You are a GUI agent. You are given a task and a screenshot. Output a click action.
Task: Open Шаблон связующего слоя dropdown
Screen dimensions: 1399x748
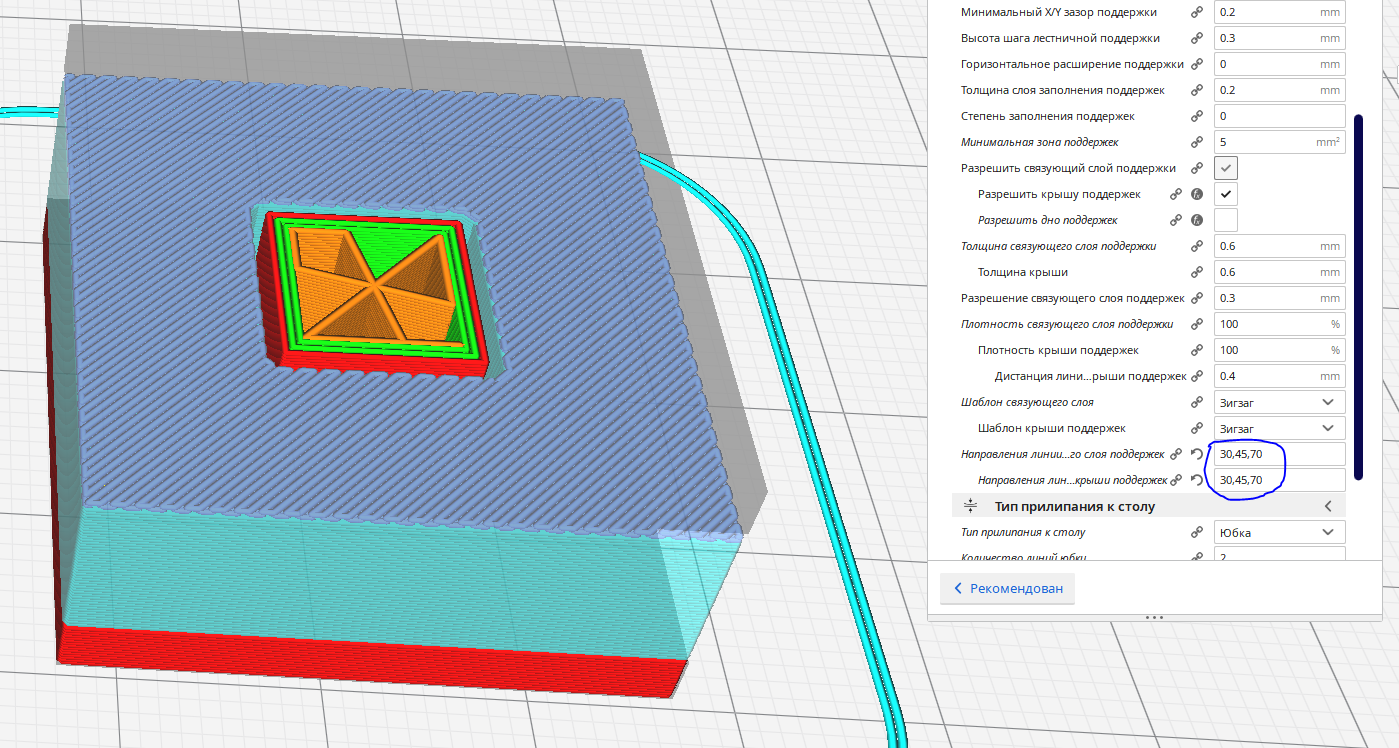click(x=1280, y=402)
